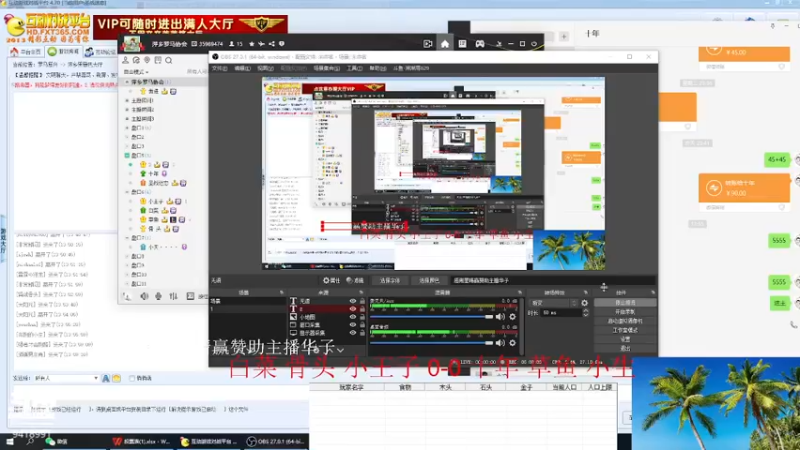Click book panel icon beside home icon
Viewport: 800px width, 450px height.
click(462, 44)
